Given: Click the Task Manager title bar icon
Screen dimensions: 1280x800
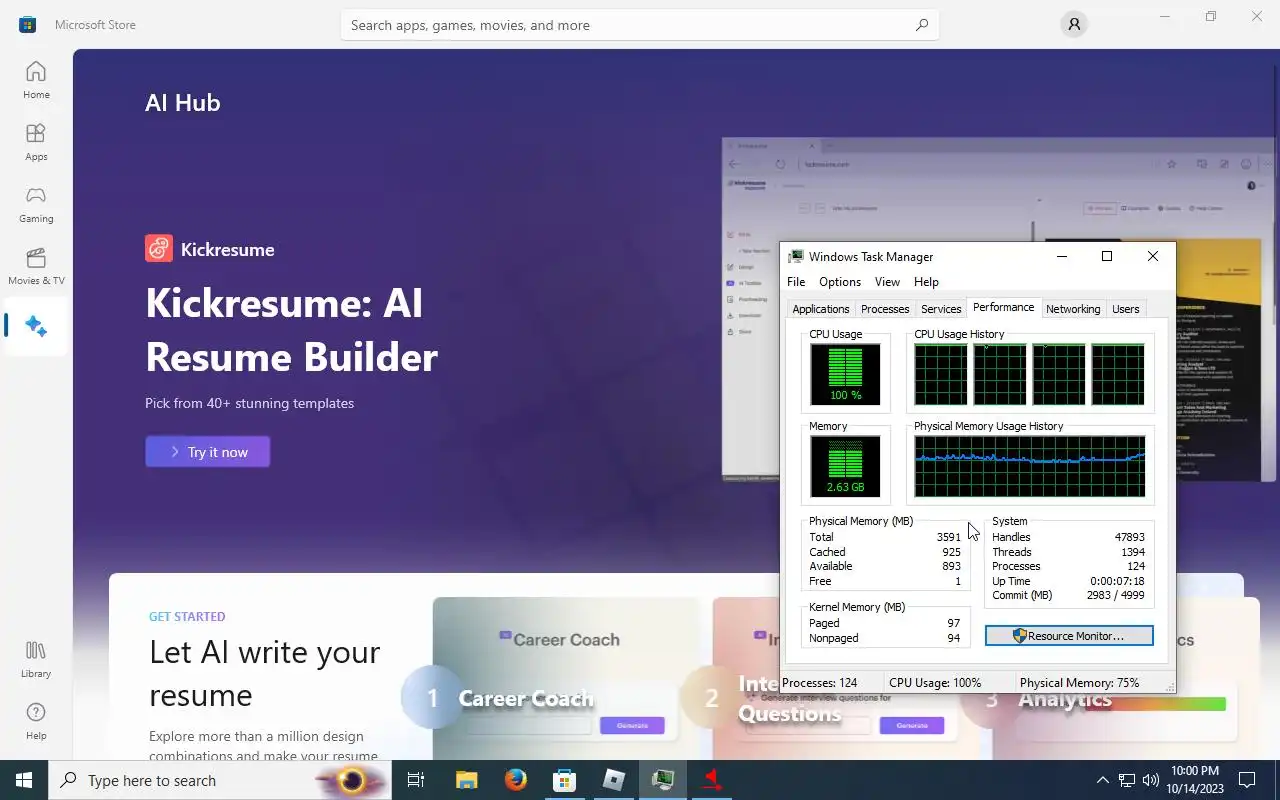Looking at the screenshot, I should 796,257.
